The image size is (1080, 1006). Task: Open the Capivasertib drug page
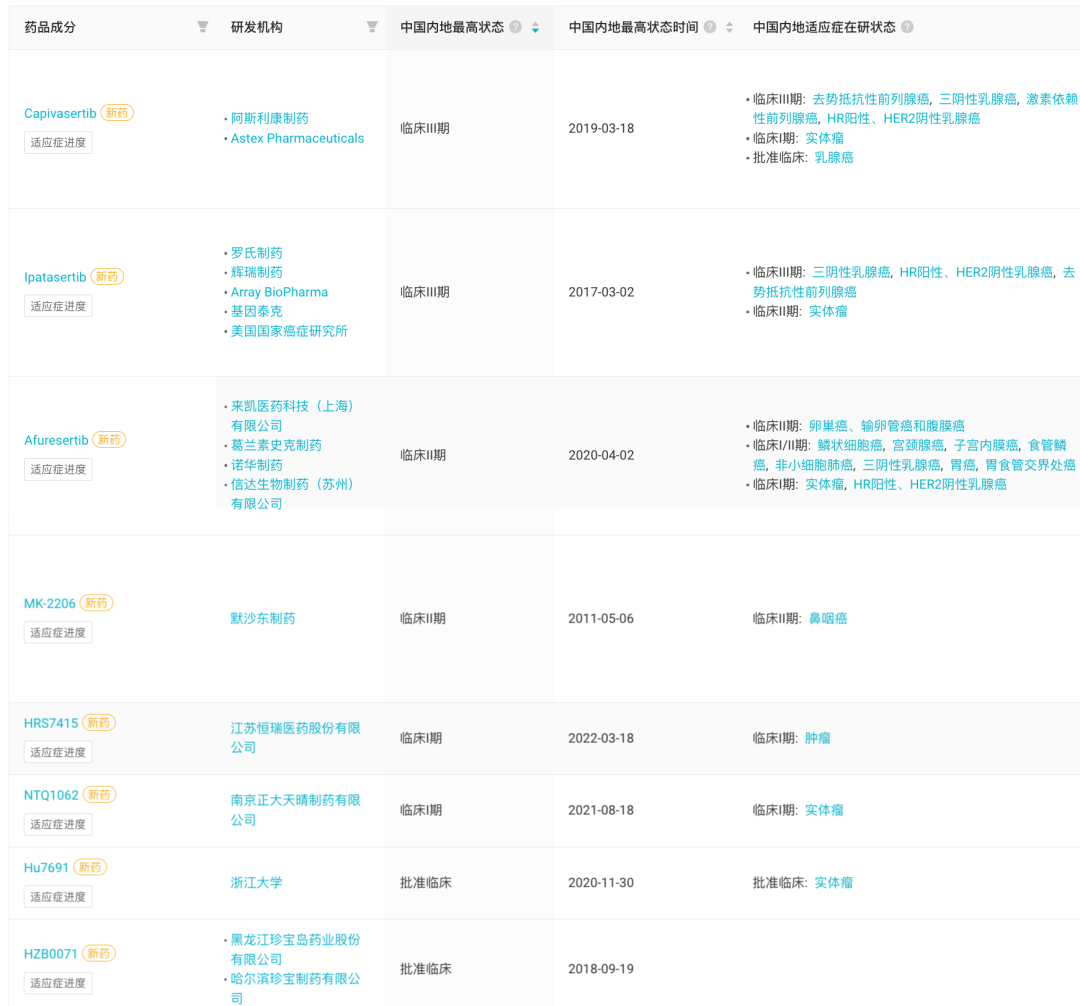tap(60, 114)
